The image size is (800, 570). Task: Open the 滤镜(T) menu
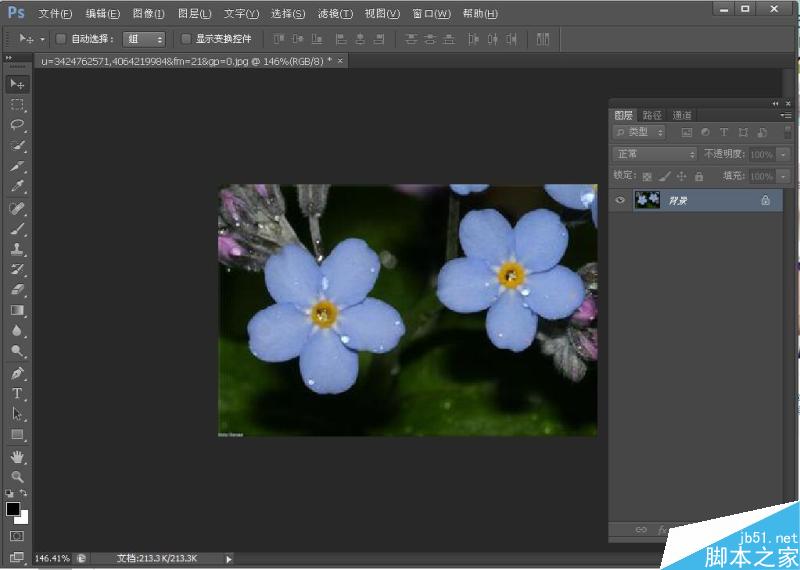click(x=334, y=14)
